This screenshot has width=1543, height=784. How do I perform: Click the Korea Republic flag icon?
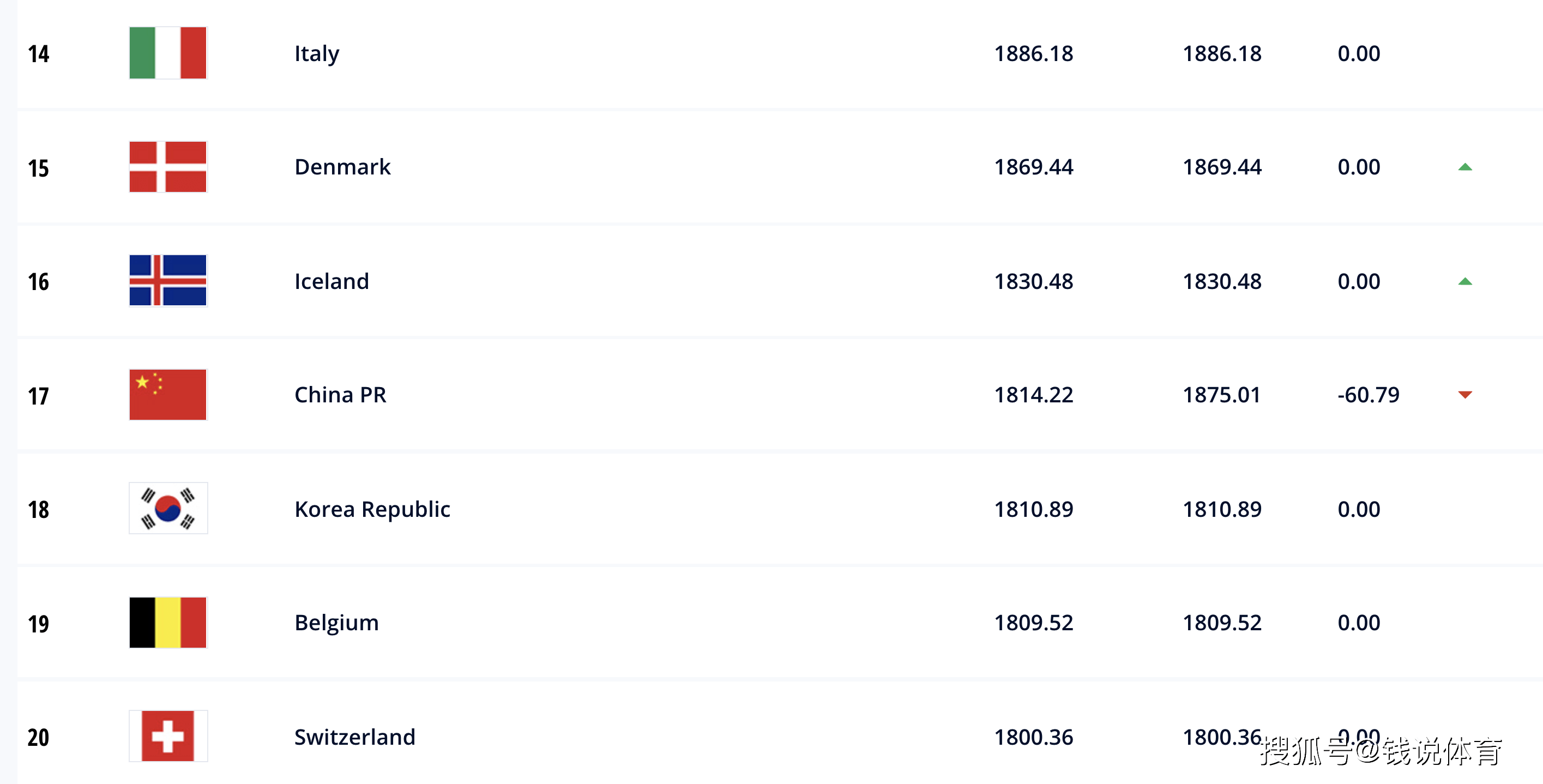tap(168, 508)
